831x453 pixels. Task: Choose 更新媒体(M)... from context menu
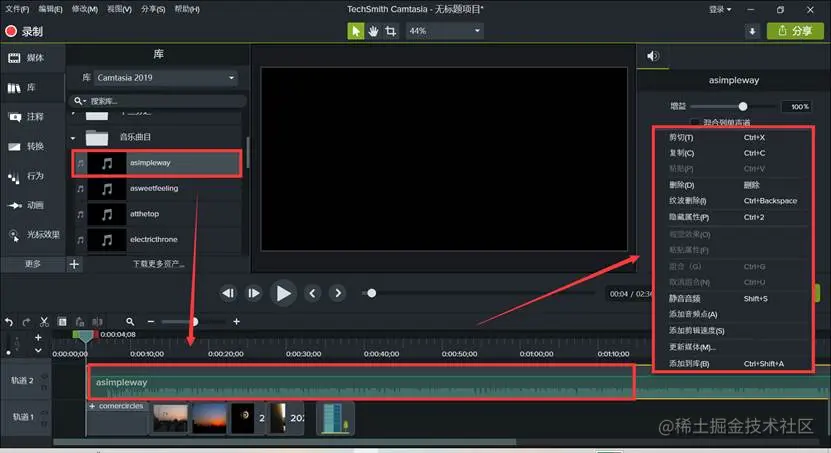[x=732, y=348]
